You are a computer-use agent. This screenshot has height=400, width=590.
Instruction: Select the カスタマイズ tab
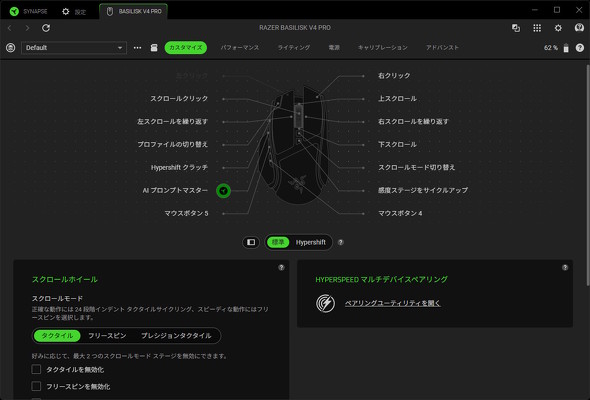point(186,47)
